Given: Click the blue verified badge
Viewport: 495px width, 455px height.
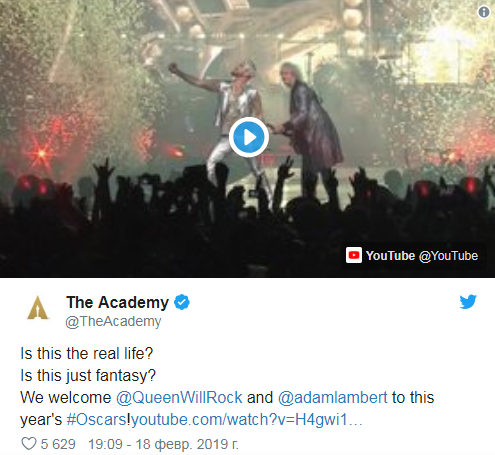Looking at the screenshot, I should point(182,302).
